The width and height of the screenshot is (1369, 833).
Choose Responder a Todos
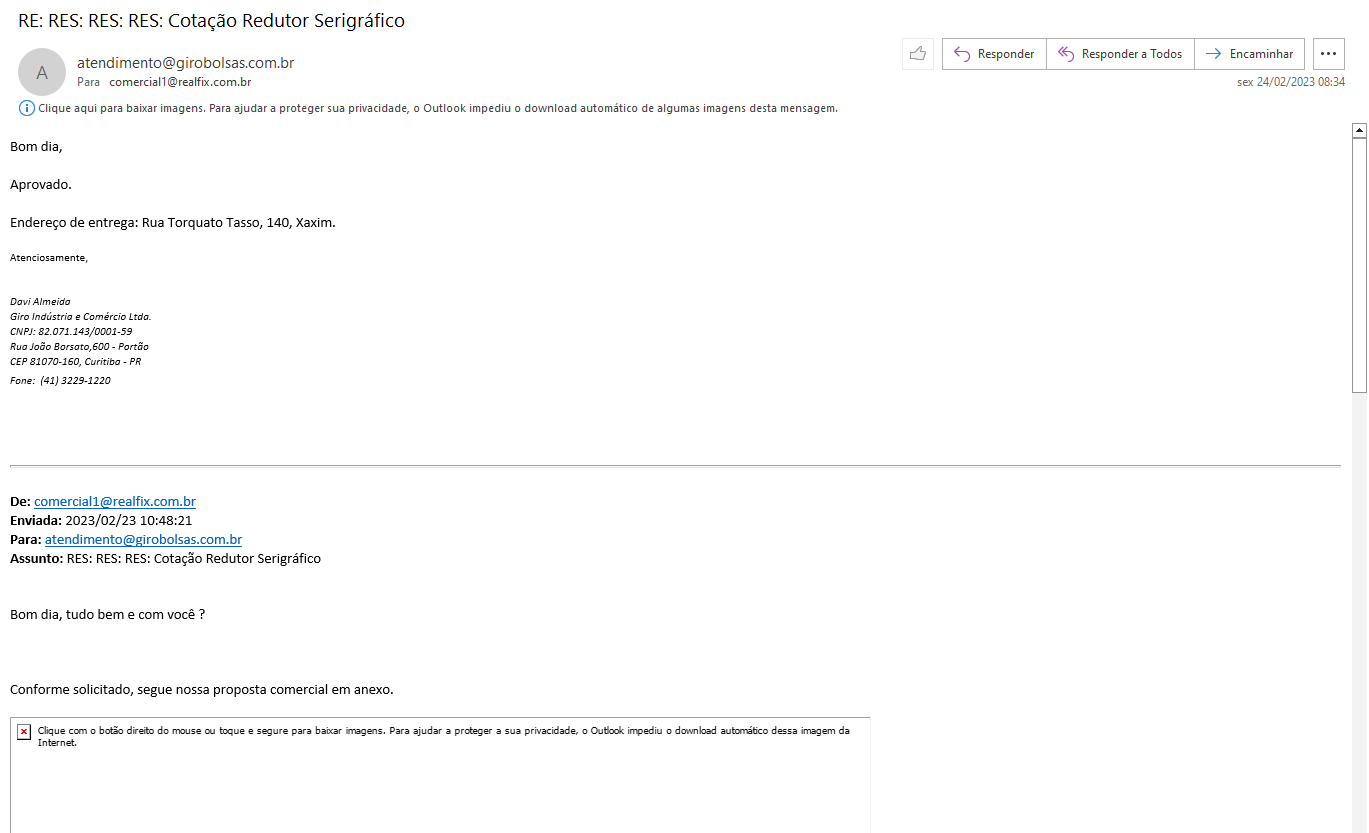click(1120, 54)
